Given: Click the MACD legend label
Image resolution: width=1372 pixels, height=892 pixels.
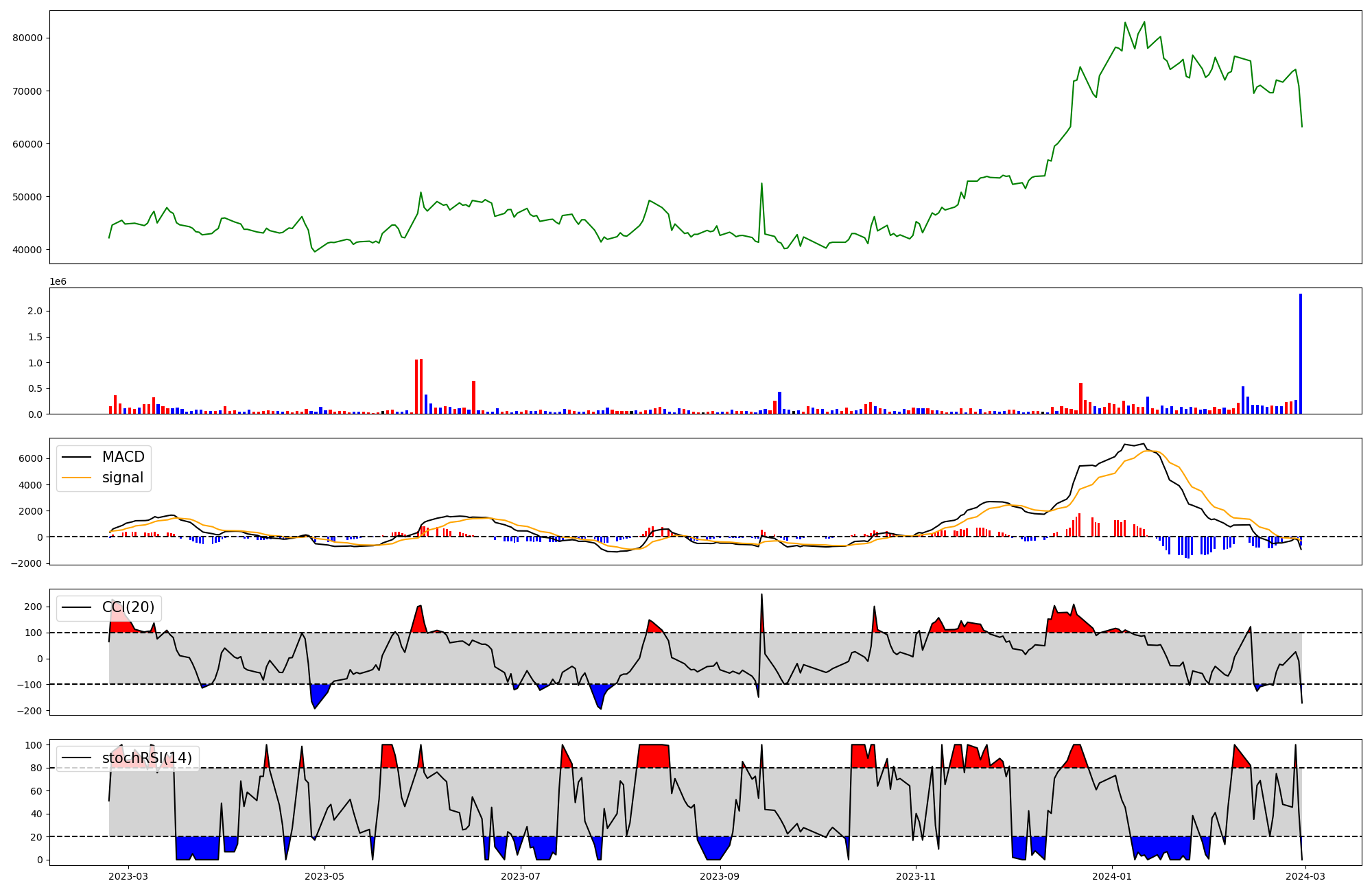Looking at the screenshot, I should pos(123,457).
